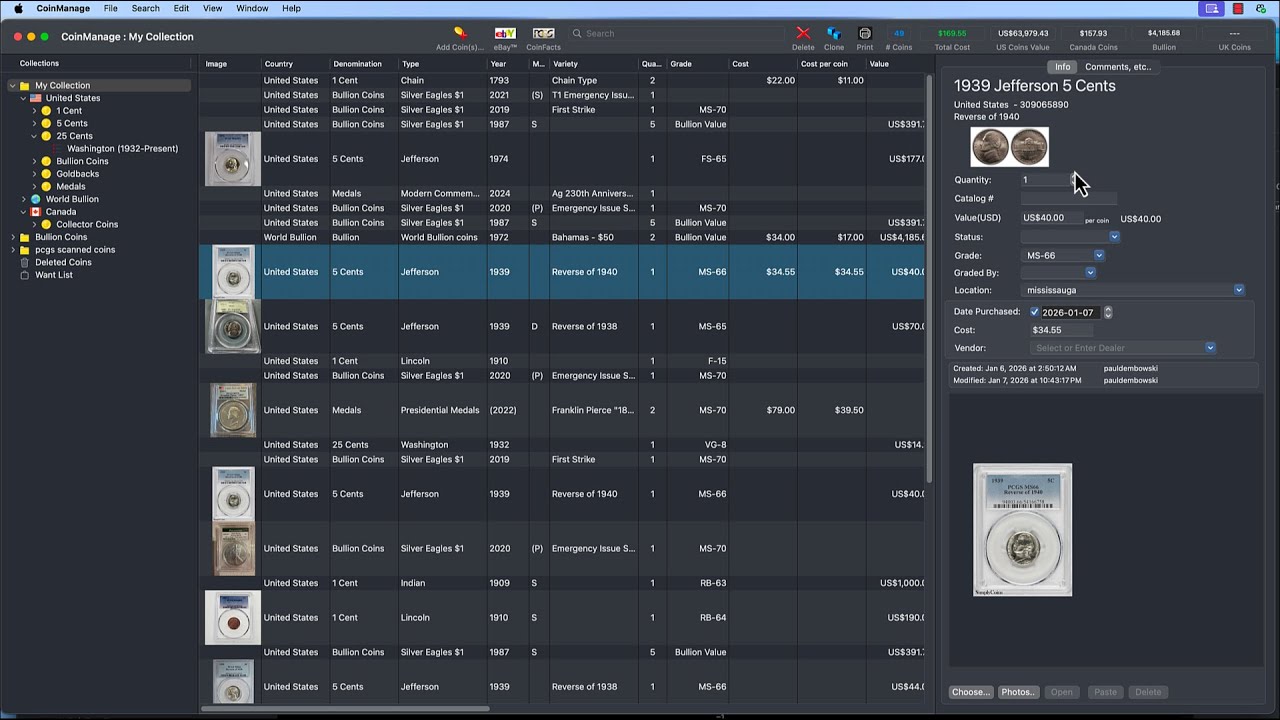
Task: Click the Cost field showing $34.55
Action: coord(1060,330)
